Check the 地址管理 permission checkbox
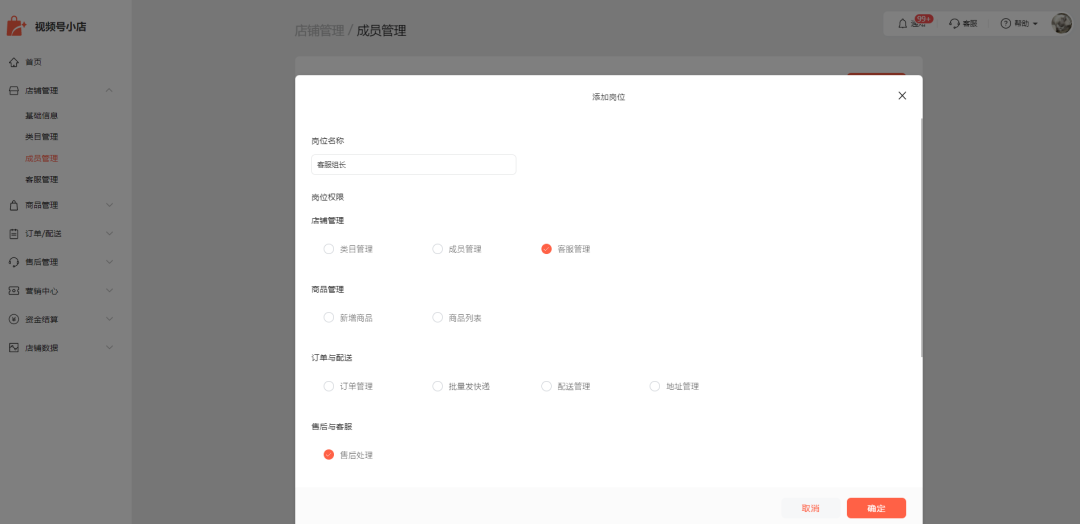This screenshot has height=524, width=1080. (655, 386)
